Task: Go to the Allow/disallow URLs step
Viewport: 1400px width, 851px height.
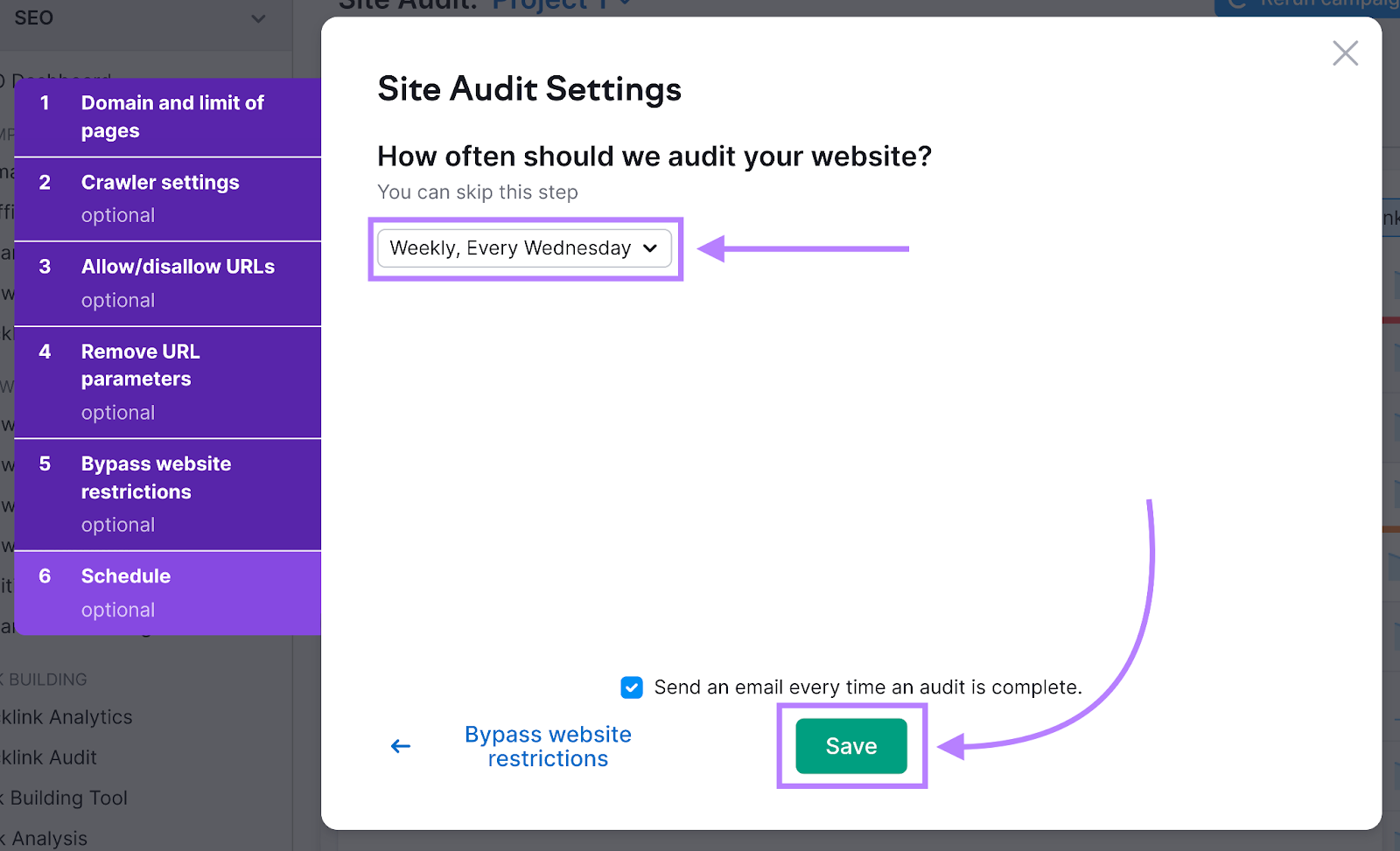Action: pyautogui.click(x=168, y=283)
